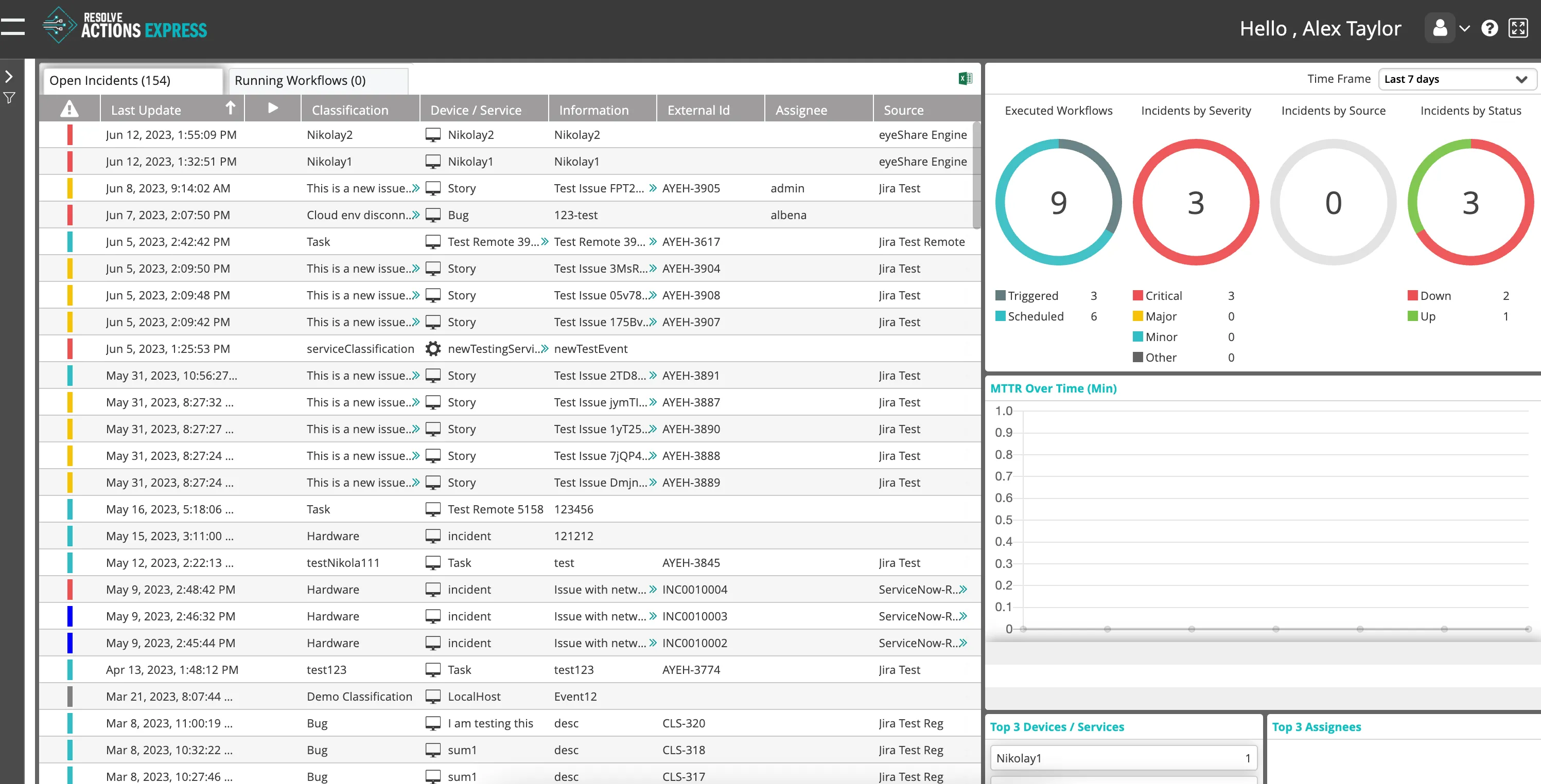1541x784 pixels.
Task: Switch to Running Workflows (0) tab
Action: coord(300,80)
